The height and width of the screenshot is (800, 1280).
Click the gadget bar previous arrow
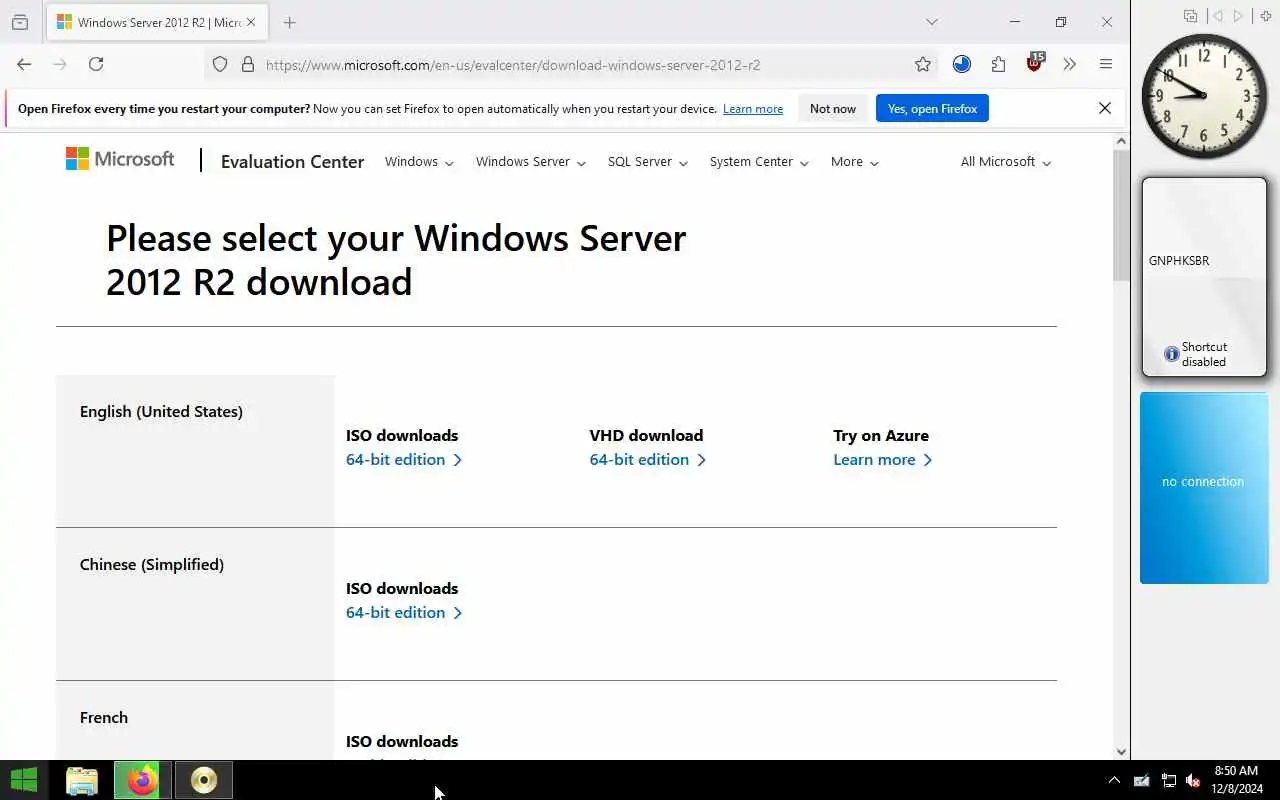pyautogui.click(x=1217, y=16)
